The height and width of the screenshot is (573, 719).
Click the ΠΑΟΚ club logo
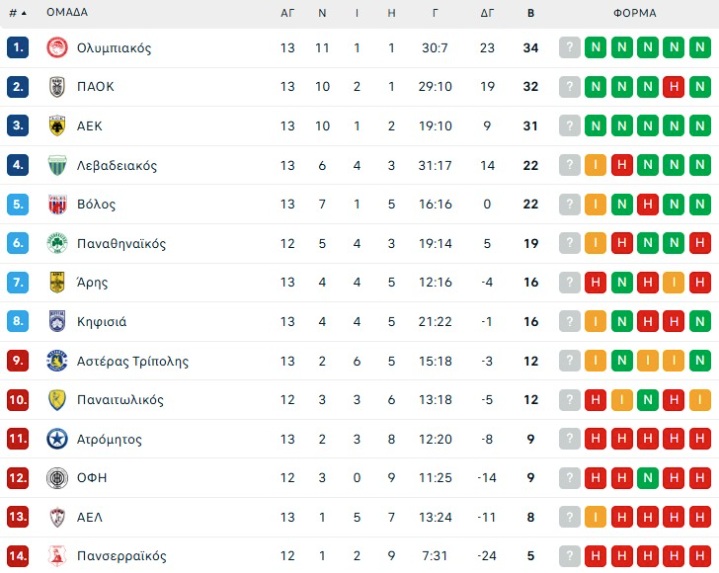coord(57,87)
